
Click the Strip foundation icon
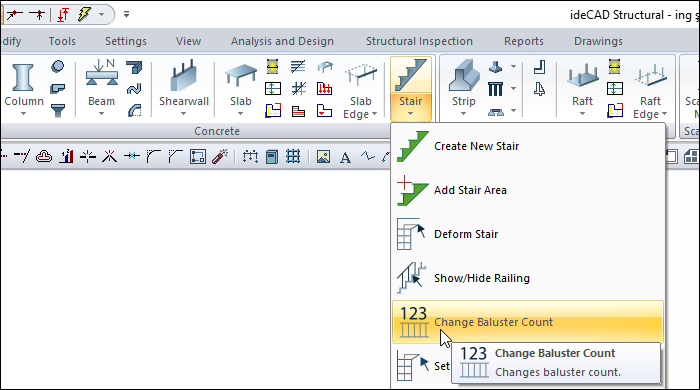tap(464, 76)
